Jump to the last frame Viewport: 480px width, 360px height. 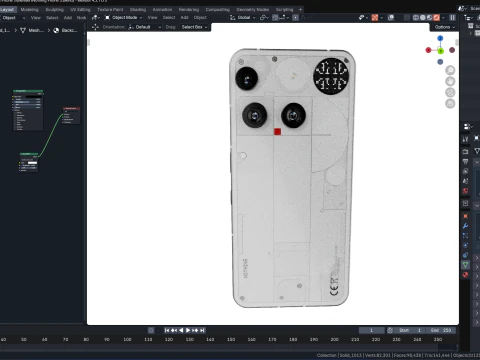pos(202,330)
